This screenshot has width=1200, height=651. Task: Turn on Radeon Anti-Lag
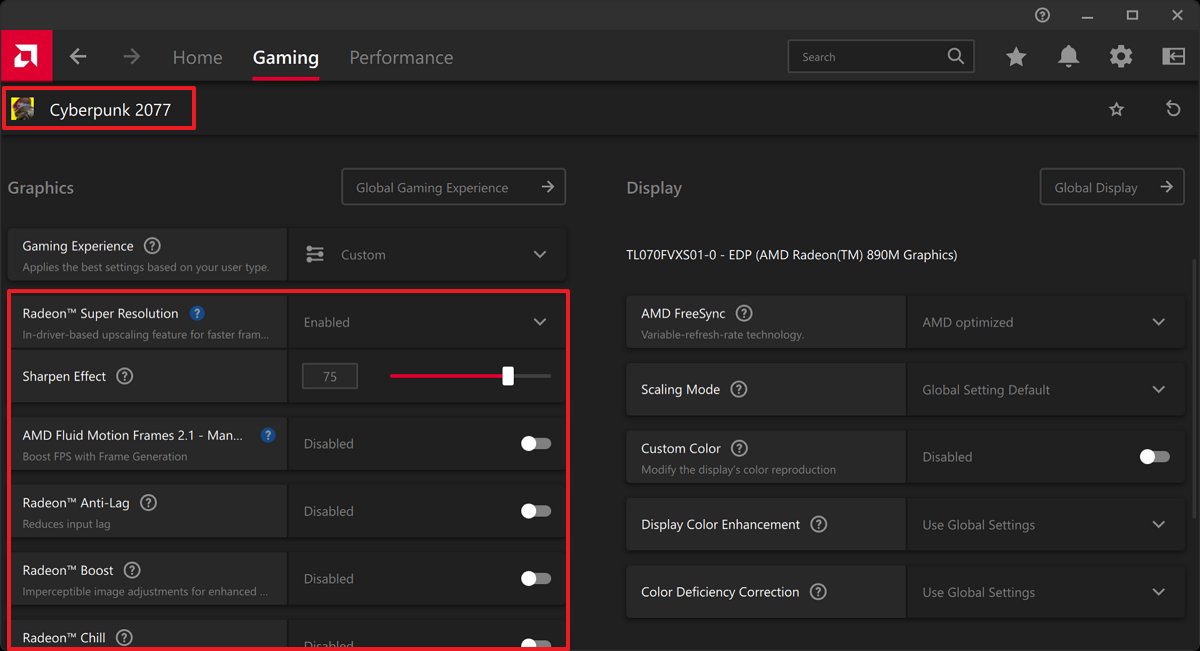click(536, 510)
